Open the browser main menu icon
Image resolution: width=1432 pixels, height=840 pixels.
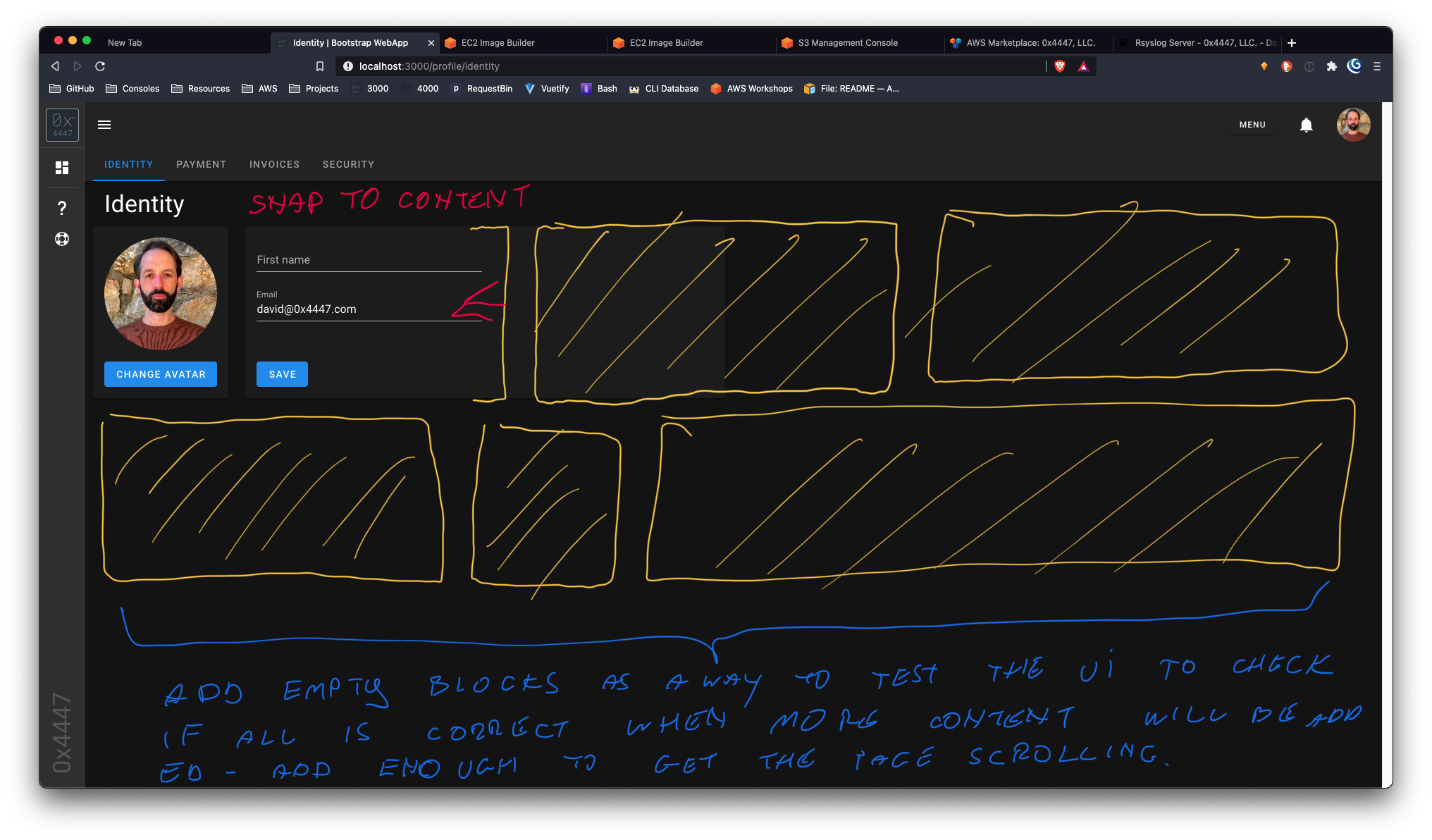[1376, 66]
